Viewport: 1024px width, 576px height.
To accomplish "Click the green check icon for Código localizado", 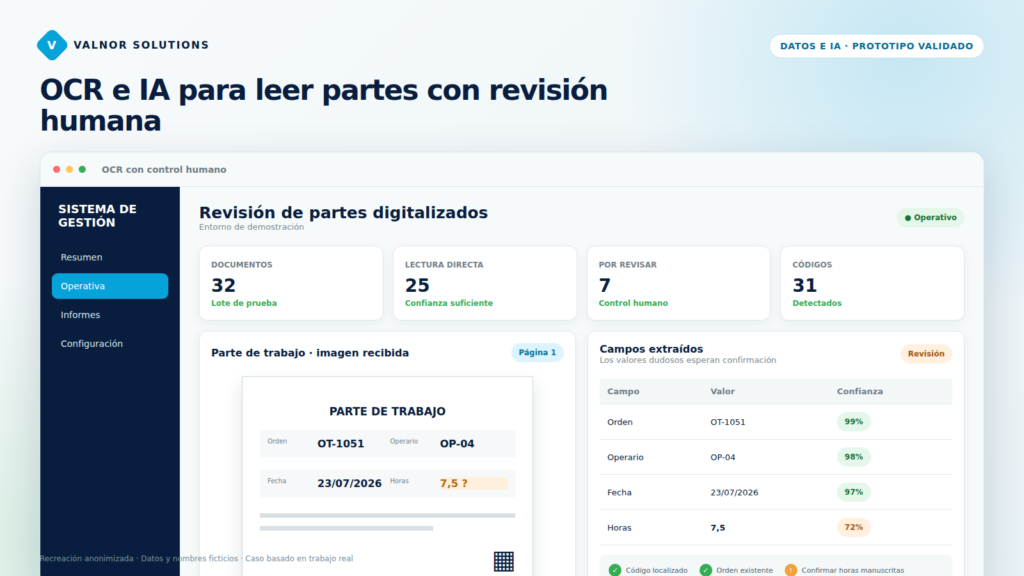I will 615,570.
